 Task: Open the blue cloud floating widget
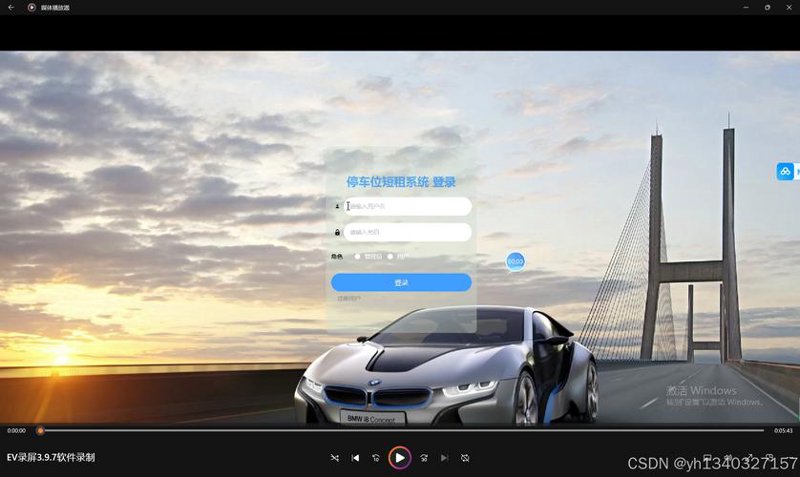pyautogui.click(x=786, y=171)
